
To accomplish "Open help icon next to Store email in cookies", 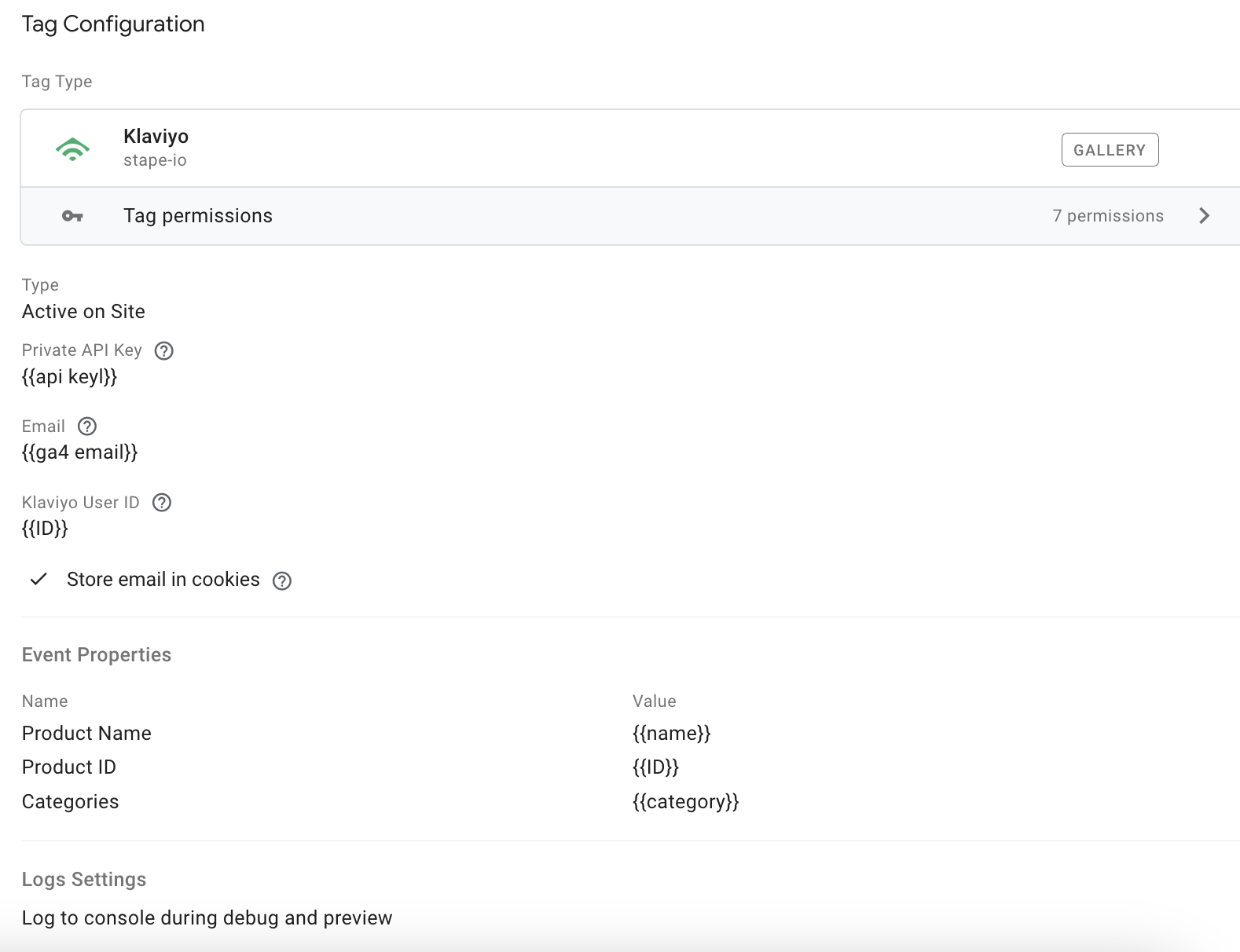I will pyautogui.click(x=282, y=580).
